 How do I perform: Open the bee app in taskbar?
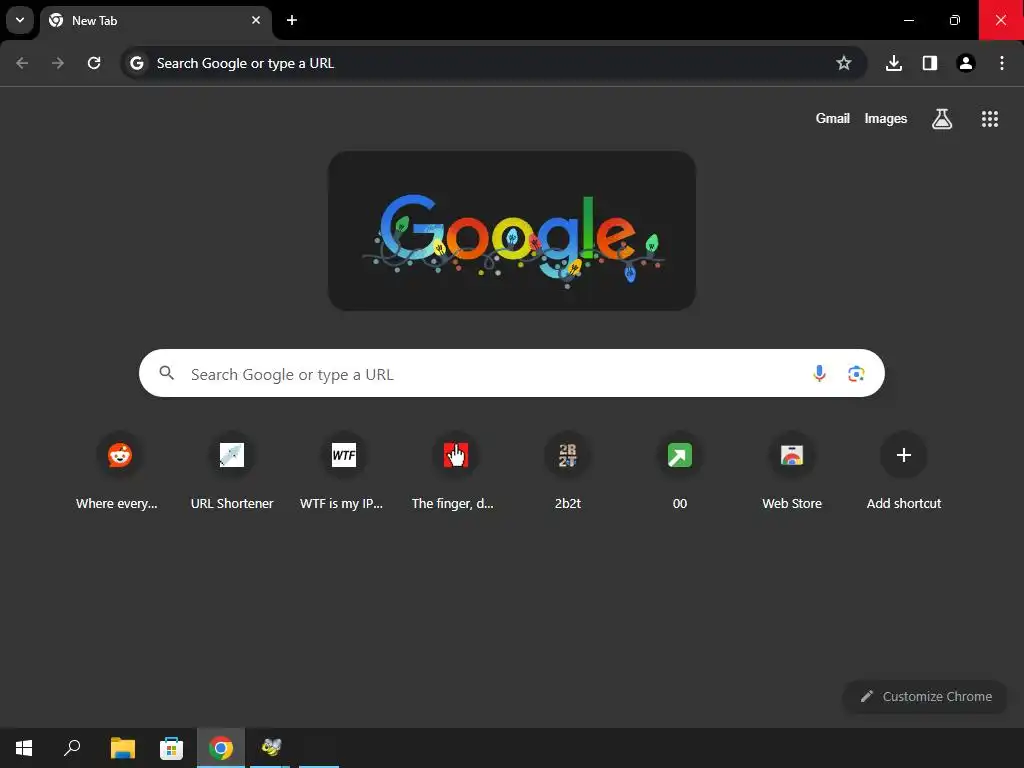(270, 748)
